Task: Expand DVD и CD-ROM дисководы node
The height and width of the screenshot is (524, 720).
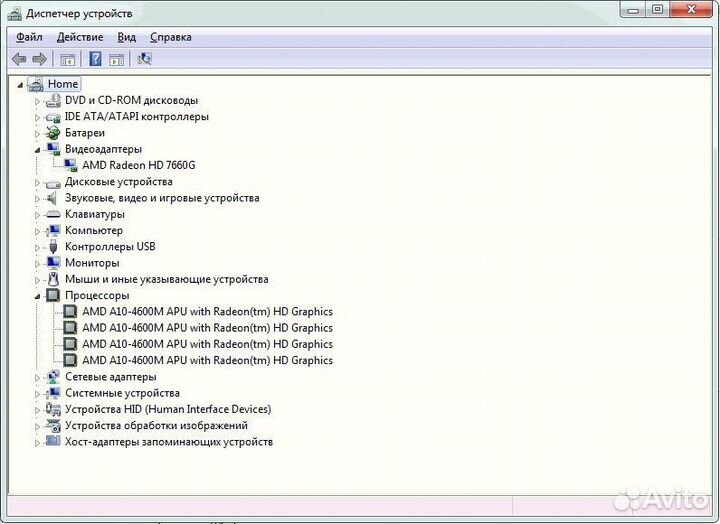Action: pos(39,101)
